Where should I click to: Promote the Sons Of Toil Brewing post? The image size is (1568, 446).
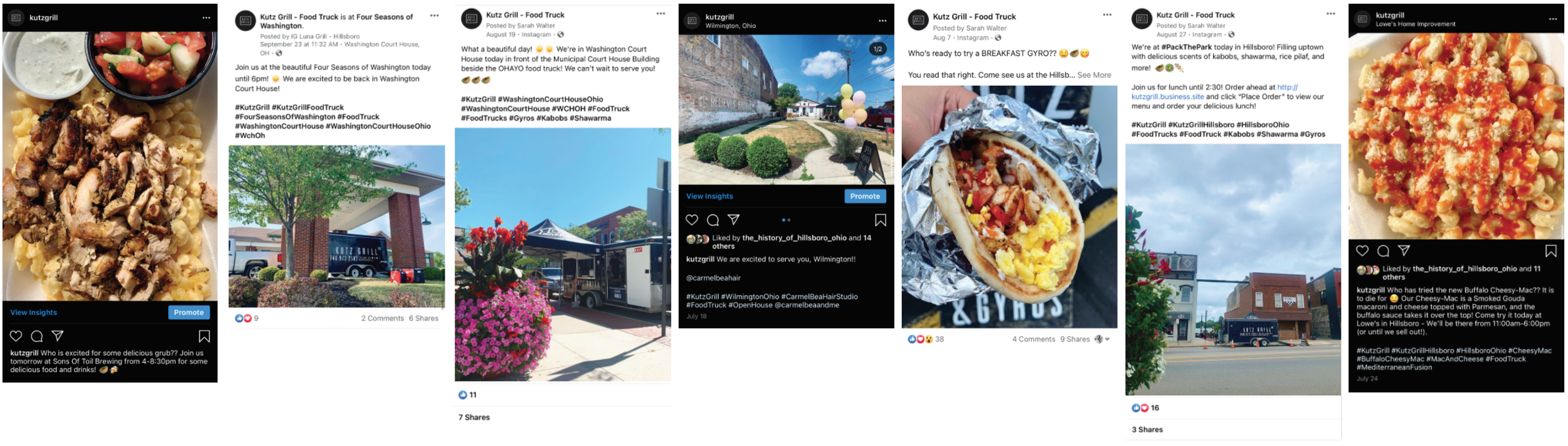(x=189, y=312)
